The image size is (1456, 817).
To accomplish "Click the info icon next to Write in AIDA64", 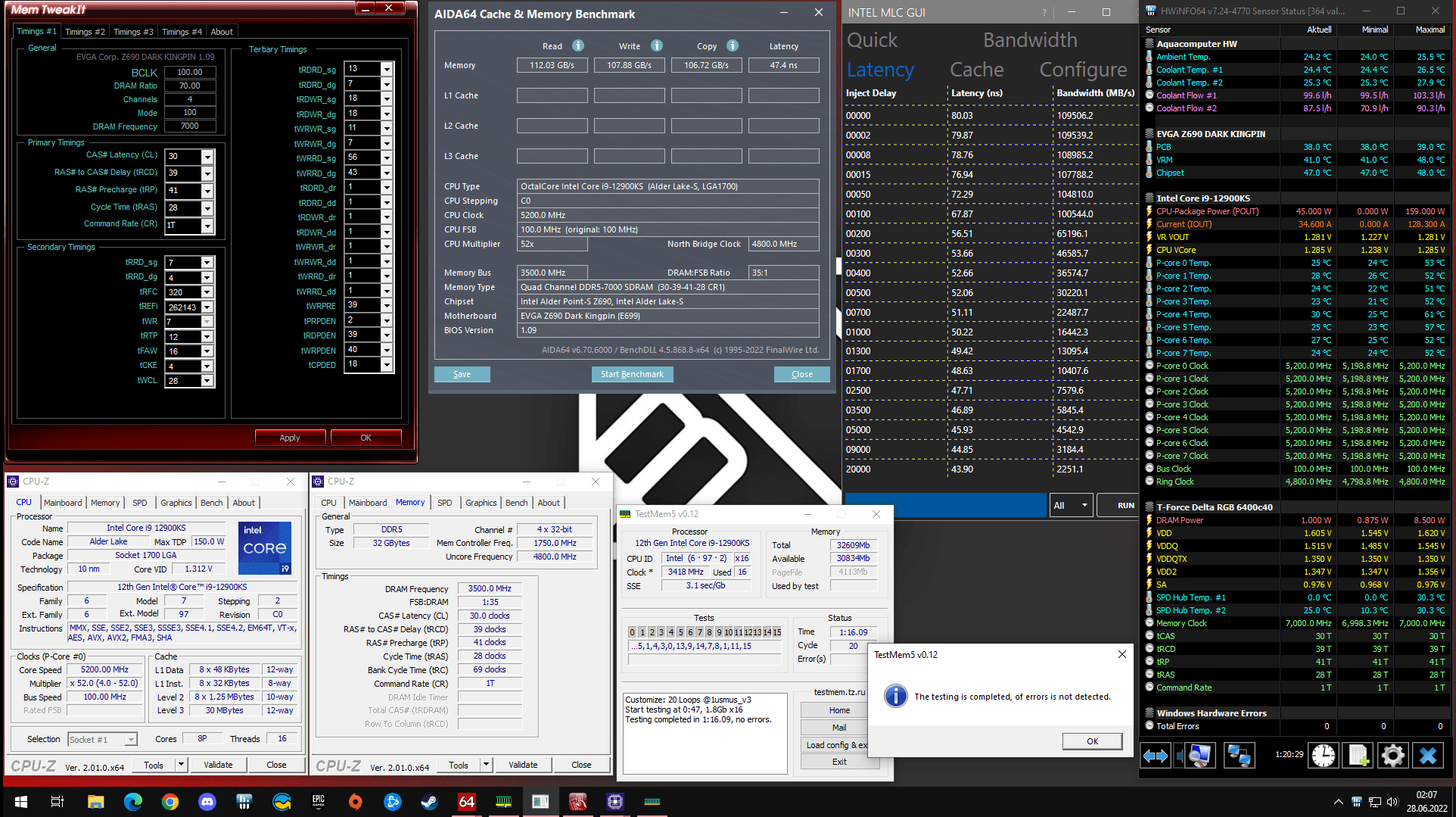I will point(657,46).
